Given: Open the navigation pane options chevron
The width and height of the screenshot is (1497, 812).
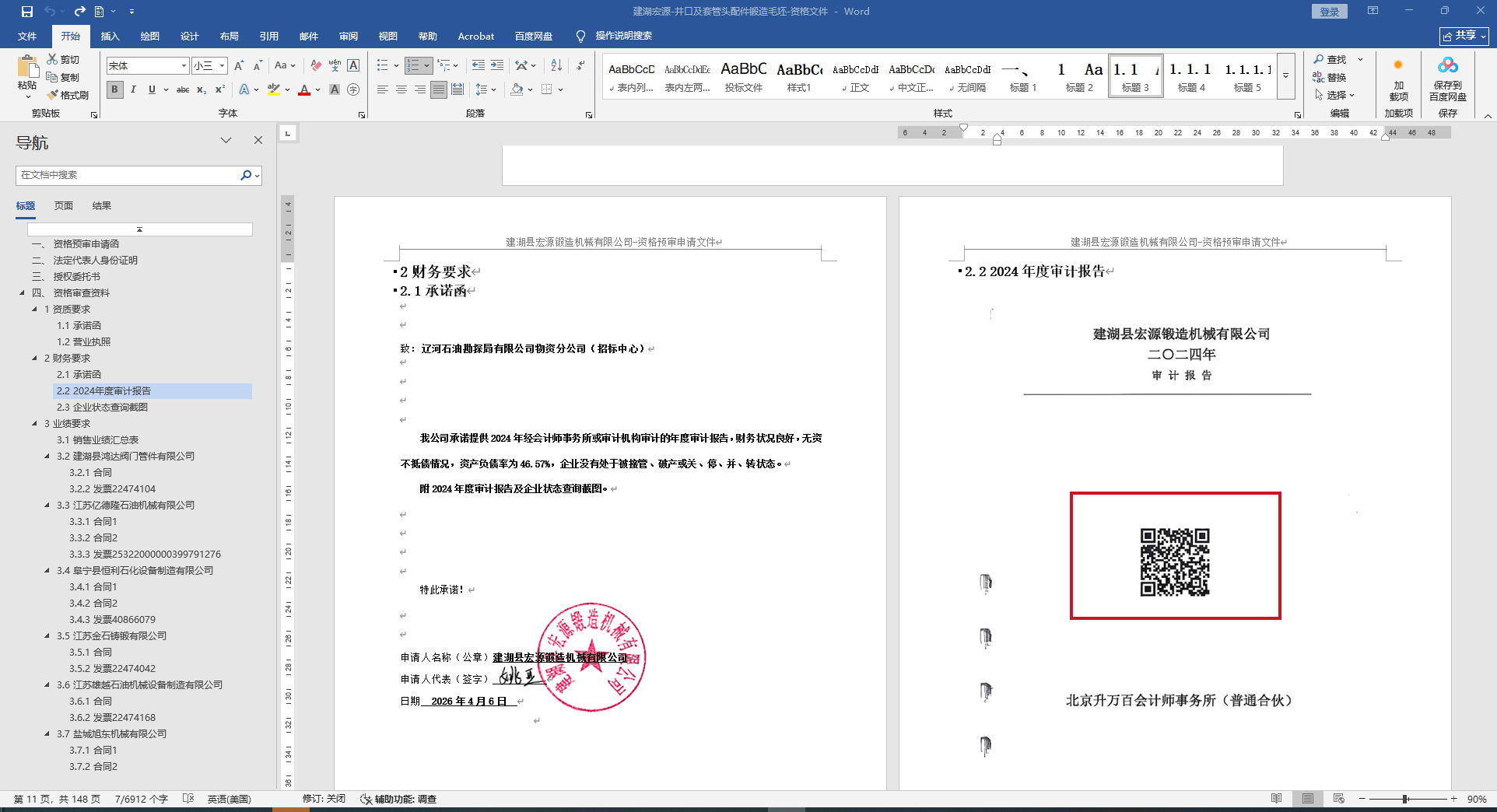Looking at the screenshot, I should [x=226, y=141].
